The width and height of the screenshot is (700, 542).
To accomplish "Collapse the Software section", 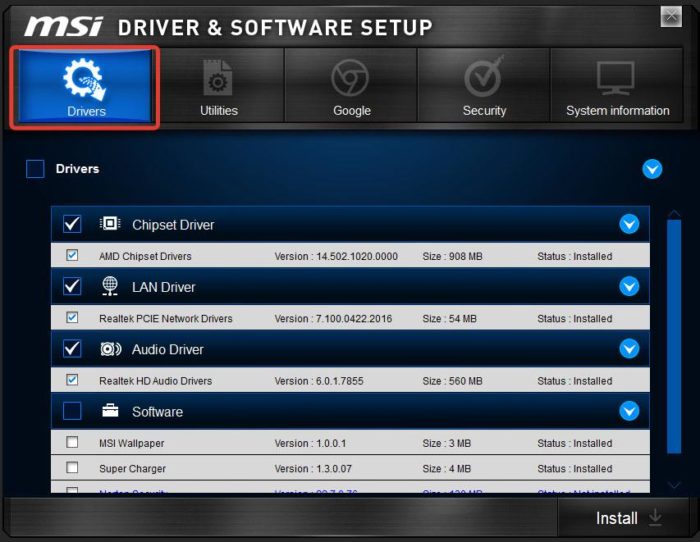I will point(629,411).
